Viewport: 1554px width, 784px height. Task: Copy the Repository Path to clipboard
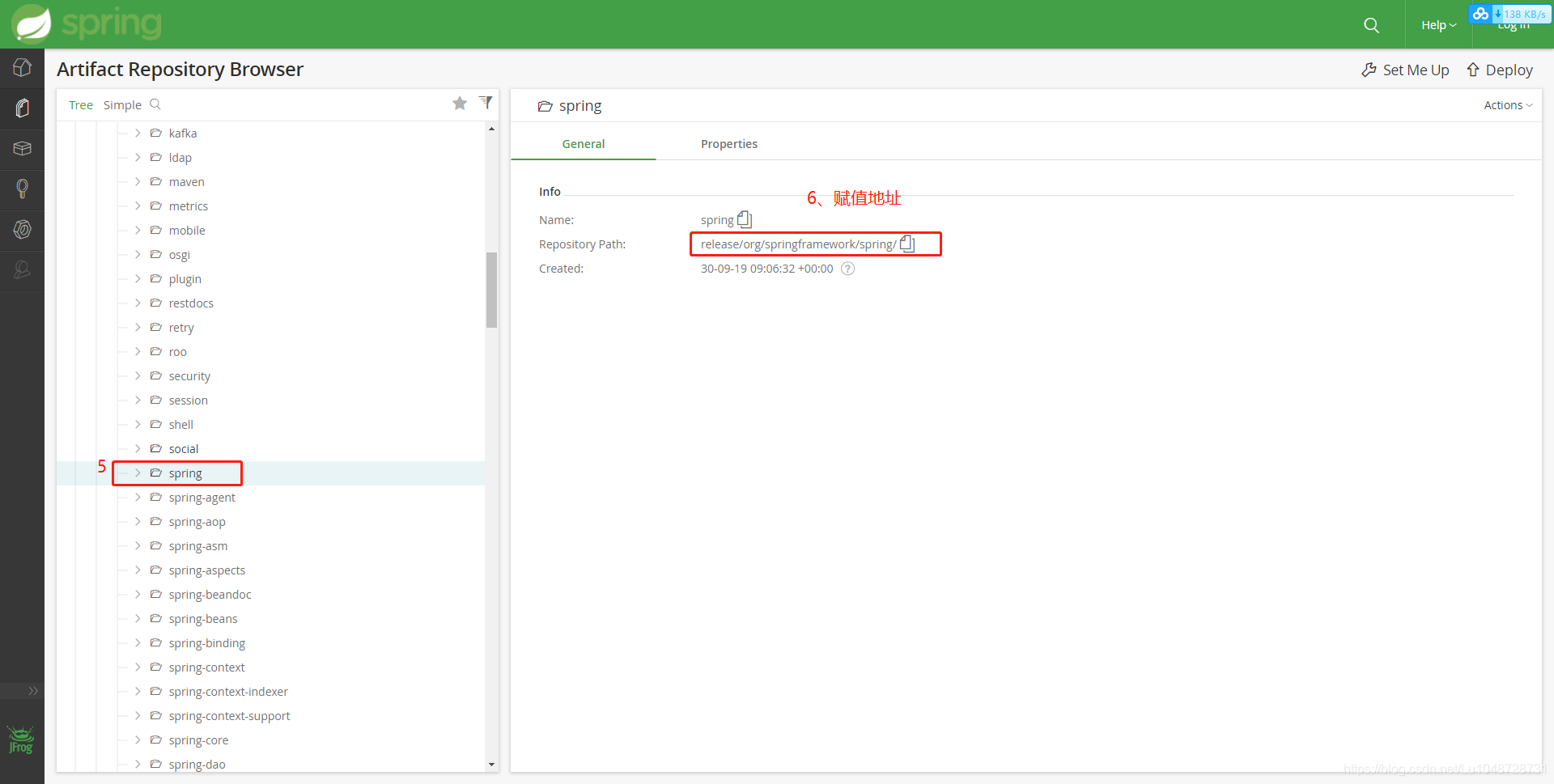pyautogui.click(x=907, y=244)
